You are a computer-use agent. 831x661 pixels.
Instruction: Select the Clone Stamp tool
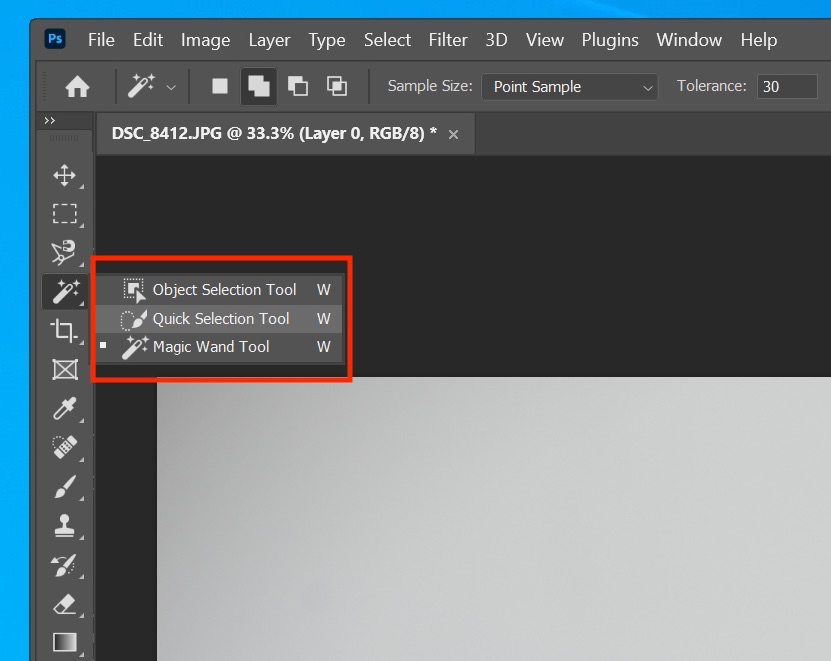[x=65, y=525]
